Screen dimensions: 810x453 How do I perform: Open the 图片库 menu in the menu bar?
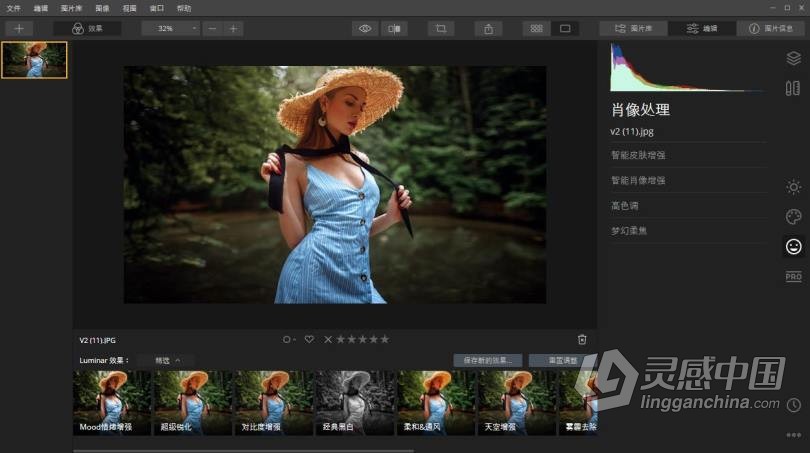click(x=71, y=8)
